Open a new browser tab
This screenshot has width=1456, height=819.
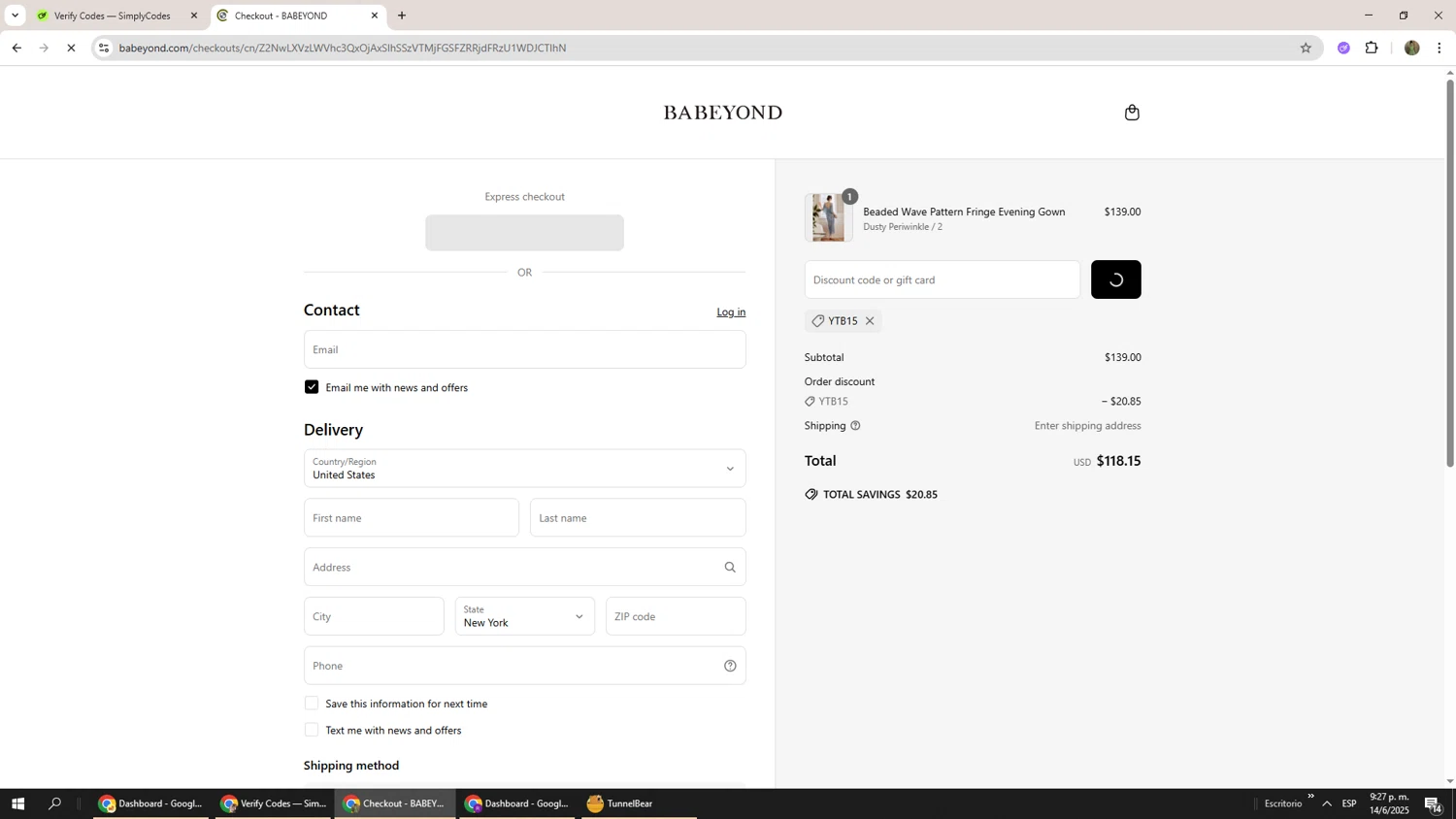pos(402,16)
